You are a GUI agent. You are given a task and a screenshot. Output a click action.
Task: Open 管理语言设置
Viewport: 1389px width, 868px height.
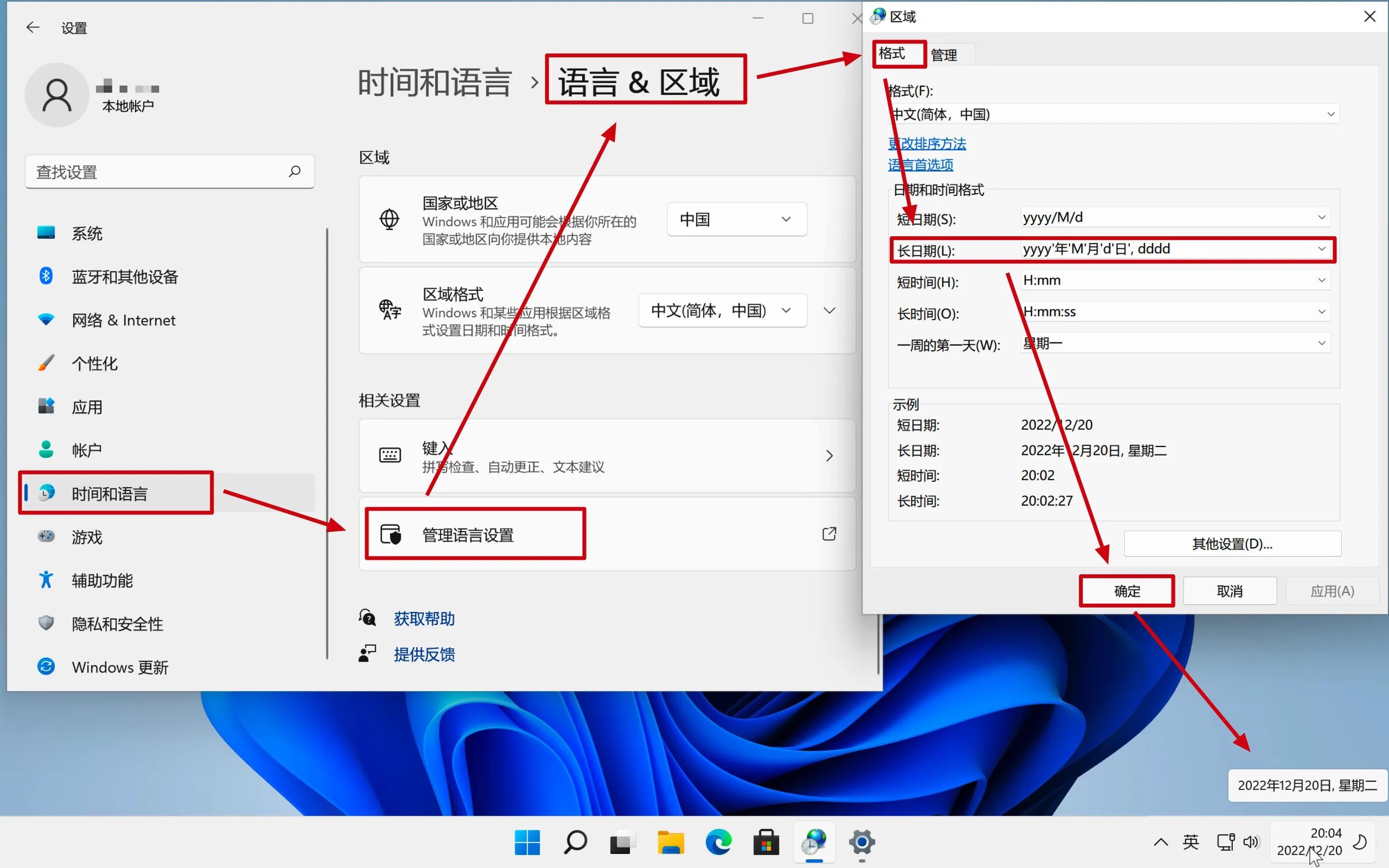[607, 534]
